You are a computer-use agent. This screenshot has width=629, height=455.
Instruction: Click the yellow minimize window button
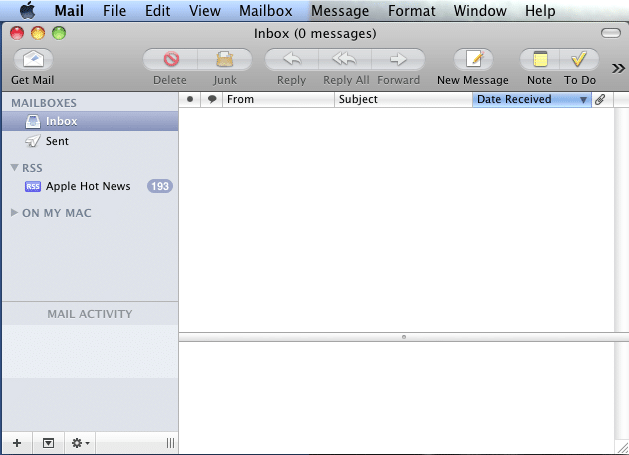(38, 33)
